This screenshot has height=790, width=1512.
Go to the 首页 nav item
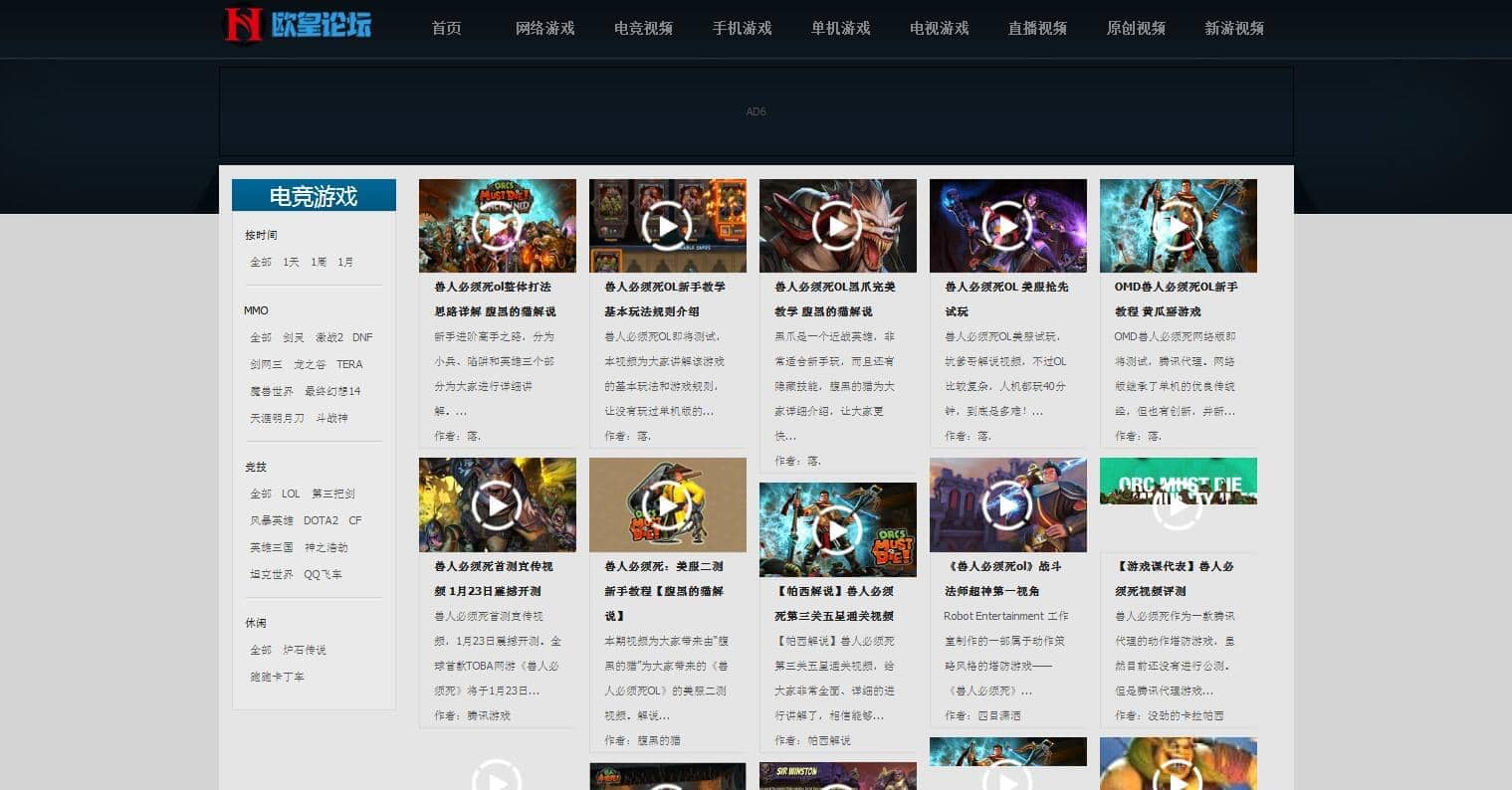(x=447, y=28)
